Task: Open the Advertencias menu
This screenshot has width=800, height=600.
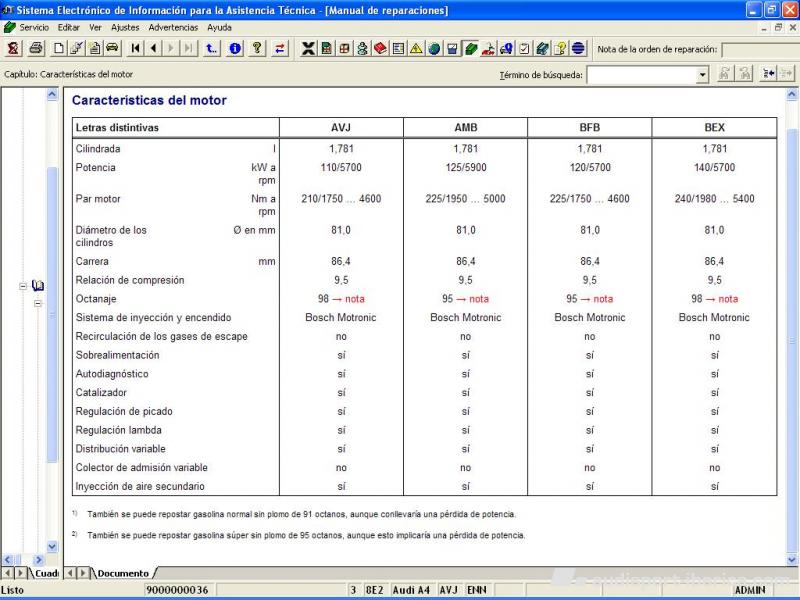Action: (173, 28)
